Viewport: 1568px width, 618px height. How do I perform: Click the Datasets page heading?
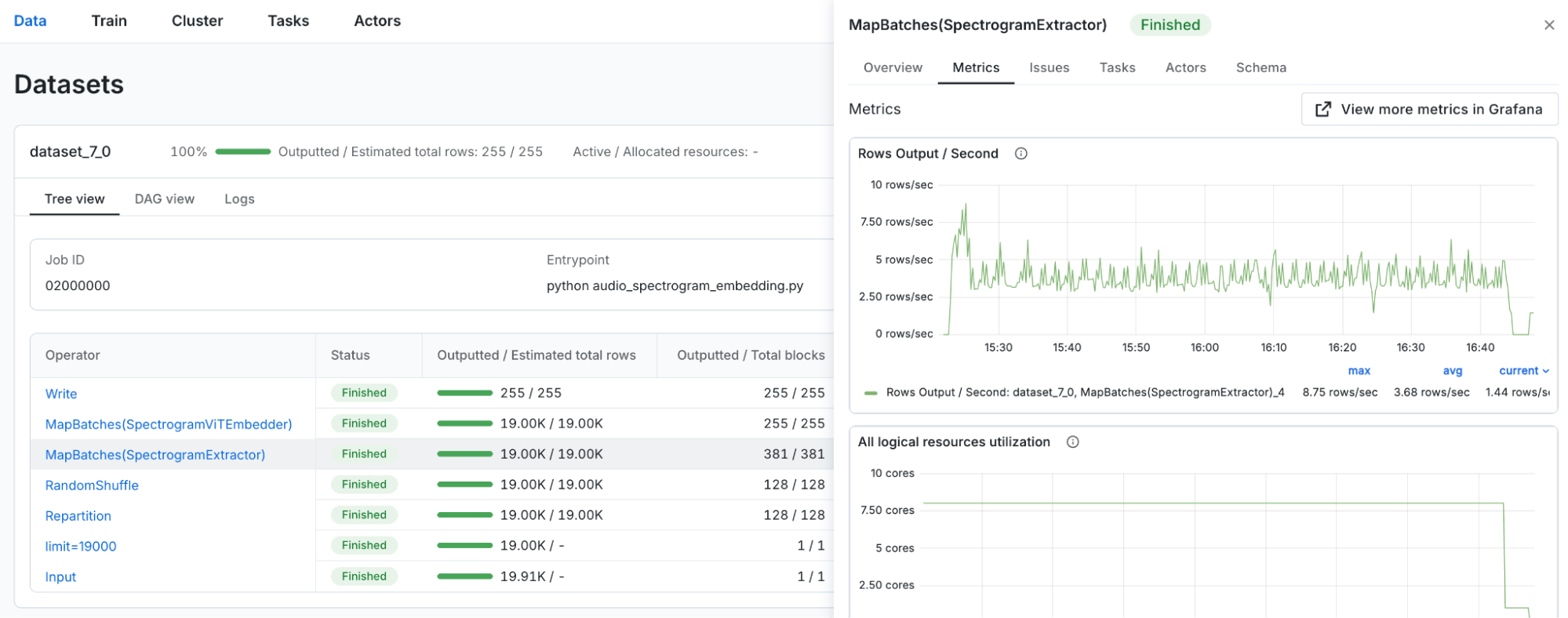pyautogui.click(x=69, y=85)
